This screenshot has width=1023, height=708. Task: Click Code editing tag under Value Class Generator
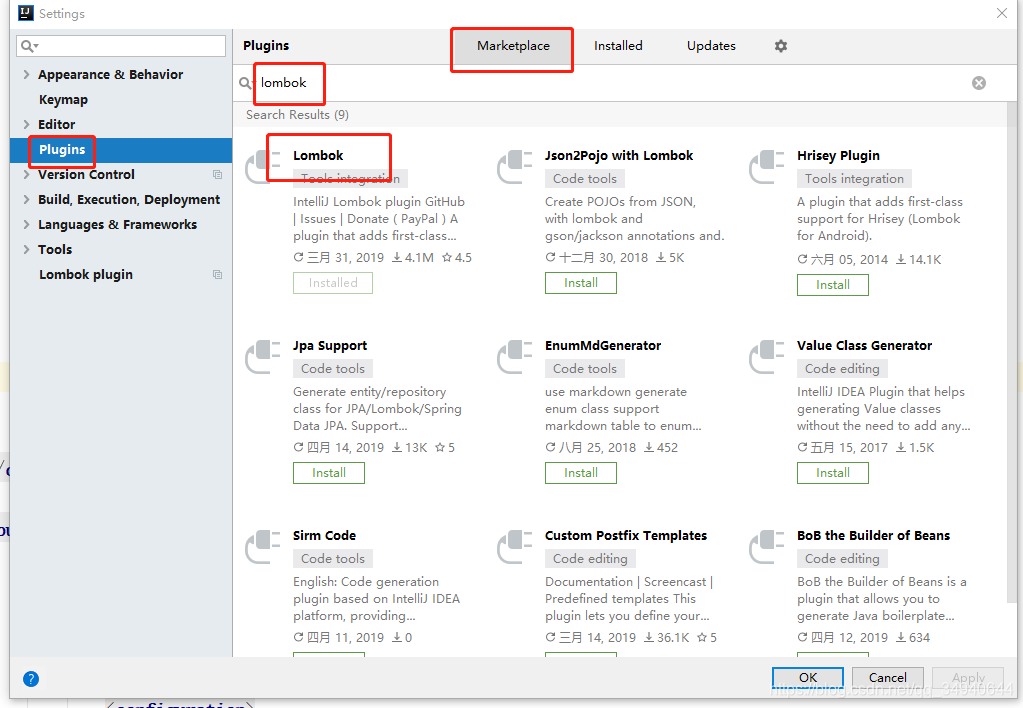(x=842, y=368)
